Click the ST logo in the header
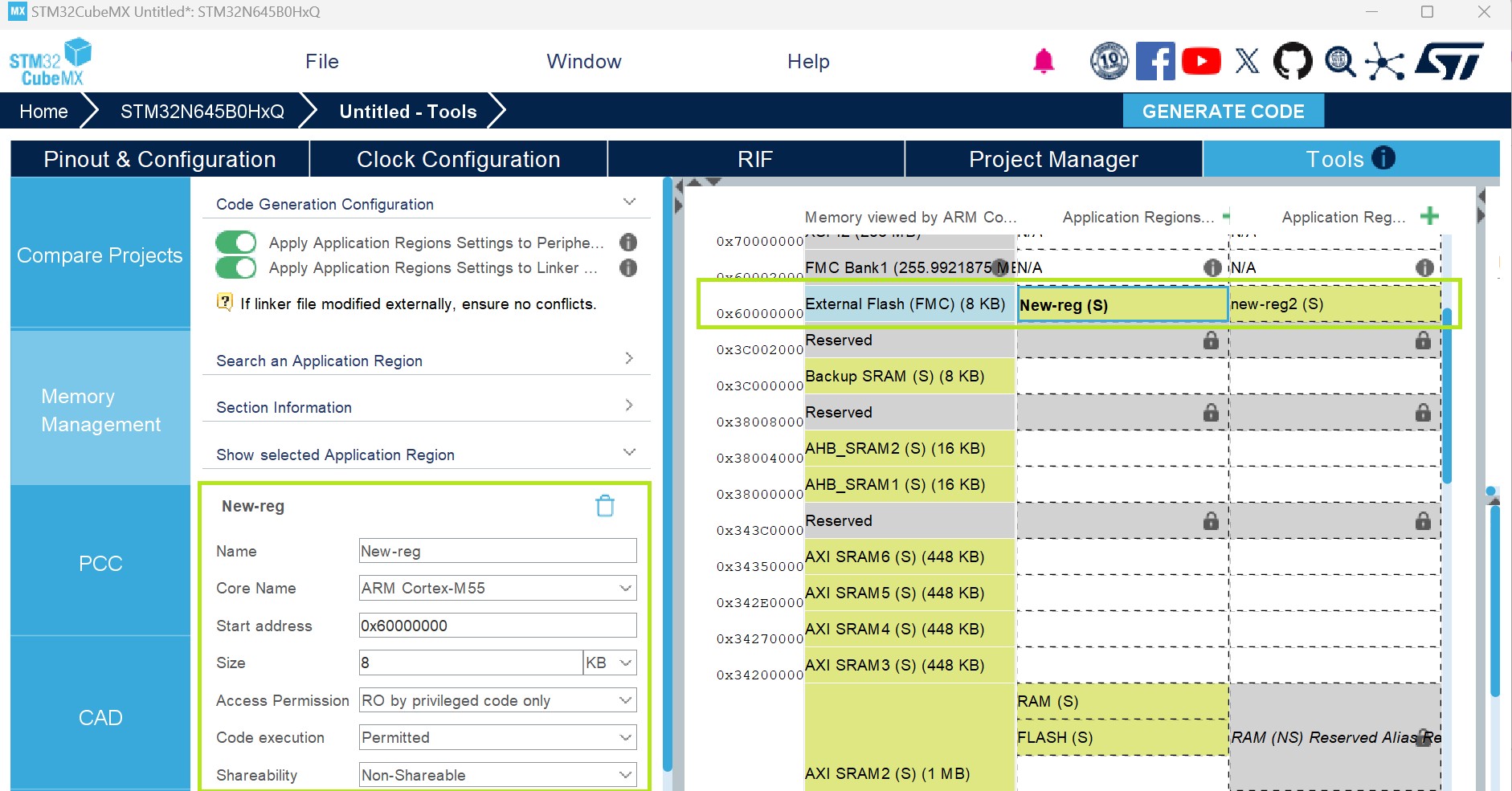Image resolution: width=1512 pixels, height=791 pixels. coord(1450,61)
